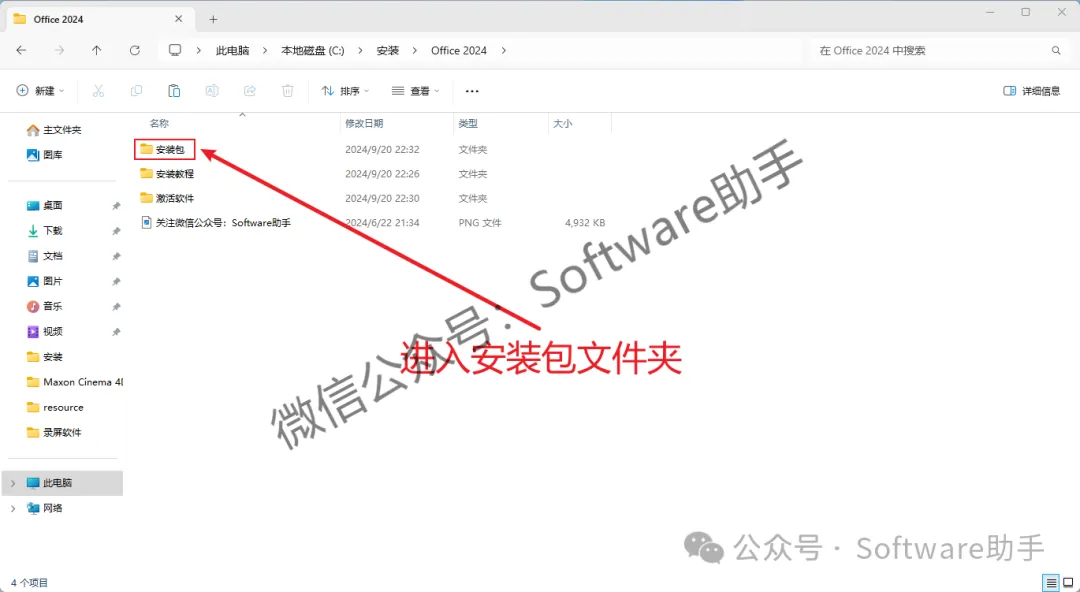Sort by the 大小 column header
This screenshot has width=1080, height=592.
(x=563, y=123)
